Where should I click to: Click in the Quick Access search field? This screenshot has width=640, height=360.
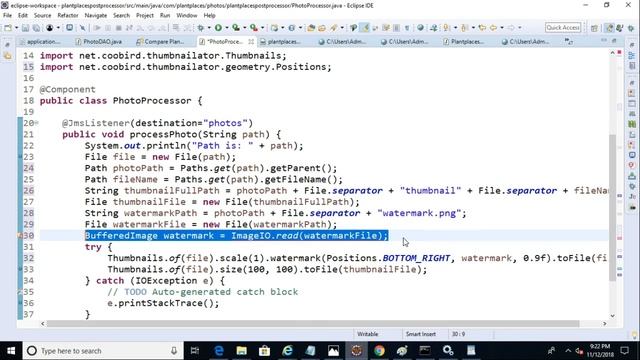[563, 27]
